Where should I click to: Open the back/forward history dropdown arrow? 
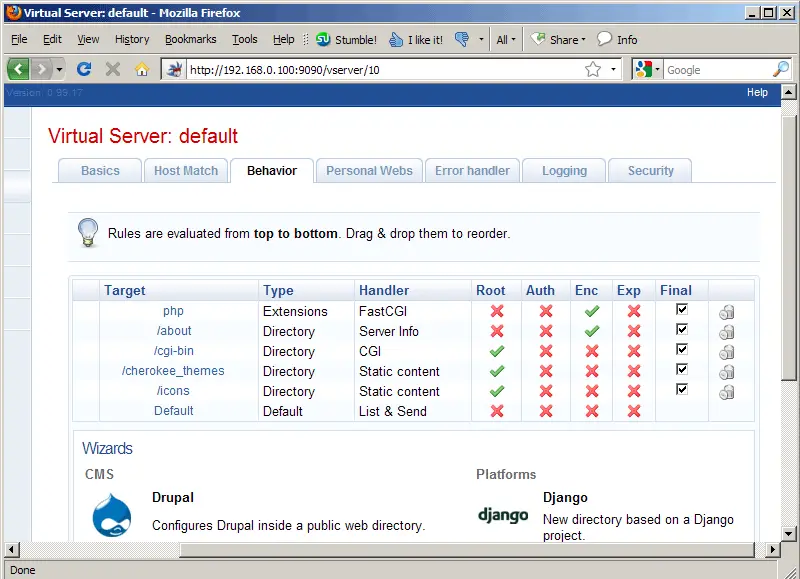[59, 69]
